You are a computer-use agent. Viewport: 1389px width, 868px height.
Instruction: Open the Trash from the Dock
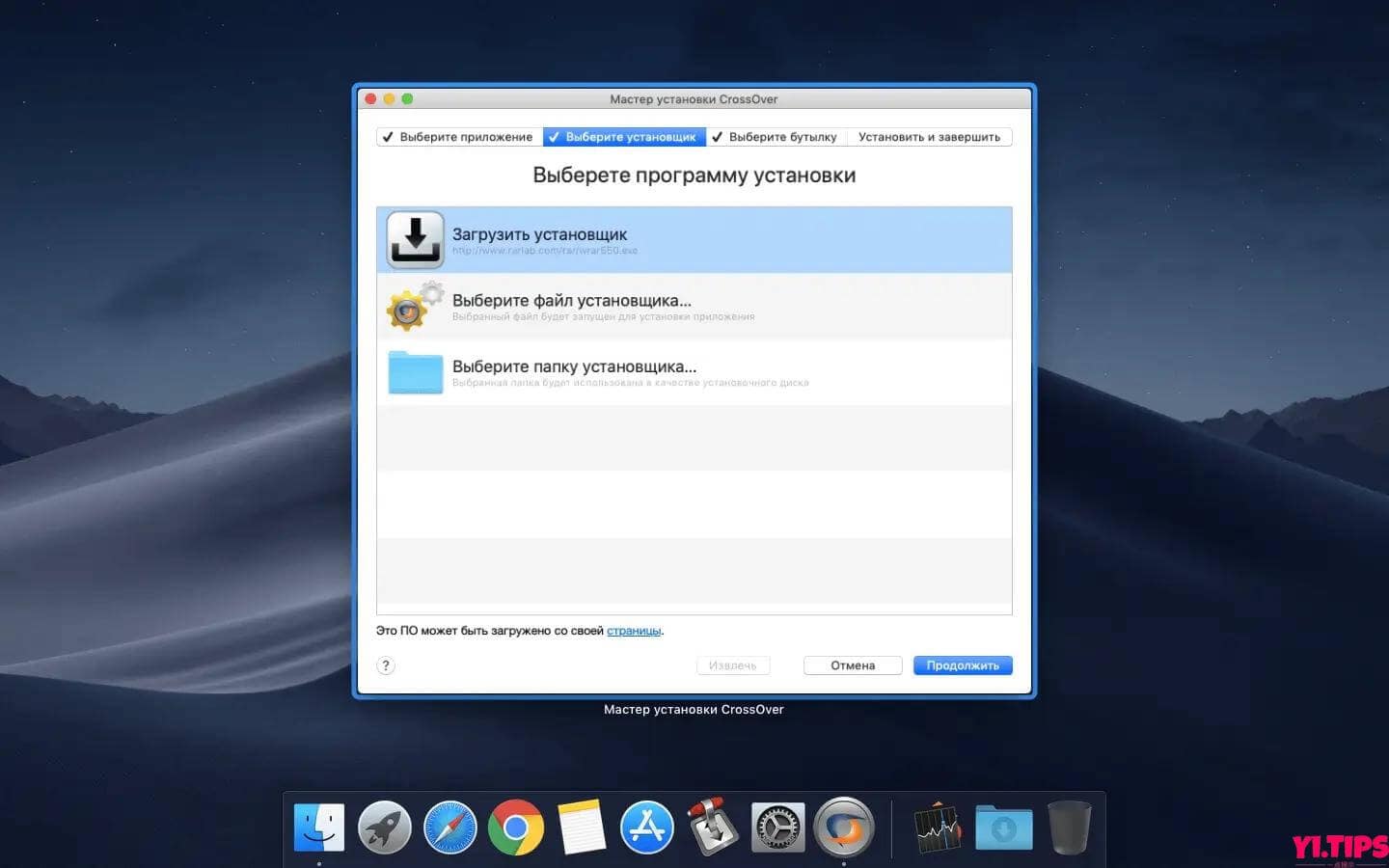pyautogui.click(x=1069, y=827)
